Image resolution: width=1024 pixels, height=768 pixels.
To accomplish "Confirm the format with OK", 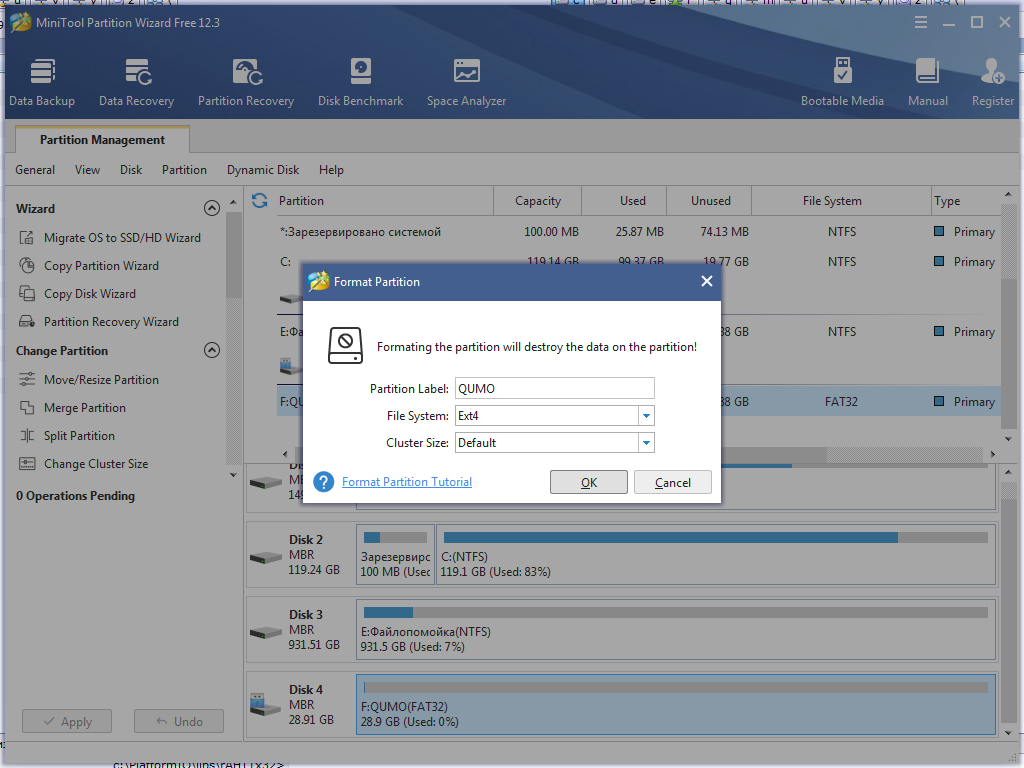I will [x=588, y=483].
